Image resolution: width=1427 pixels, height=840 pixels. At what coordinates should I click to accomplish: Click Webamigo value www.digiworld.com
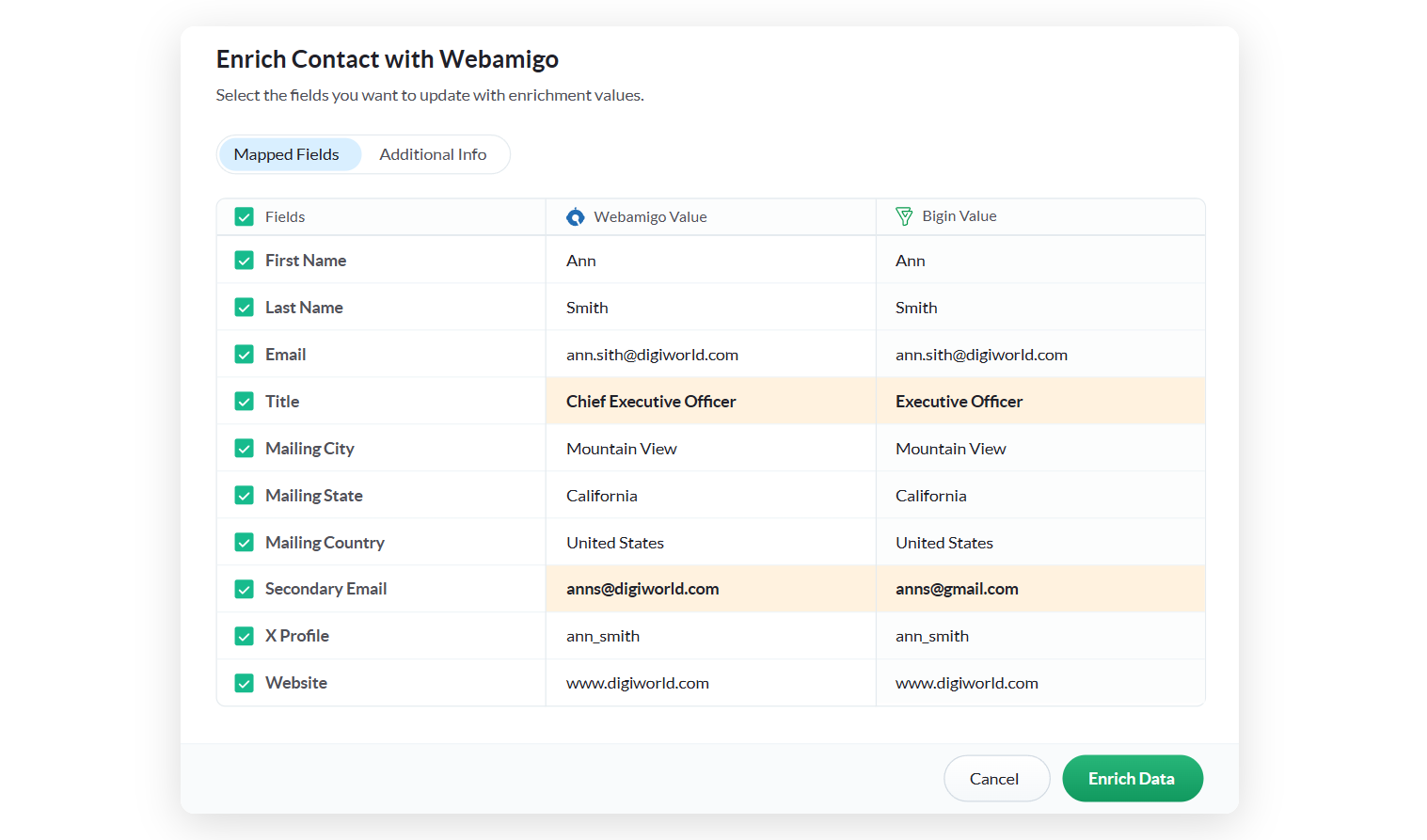(638, 684)
